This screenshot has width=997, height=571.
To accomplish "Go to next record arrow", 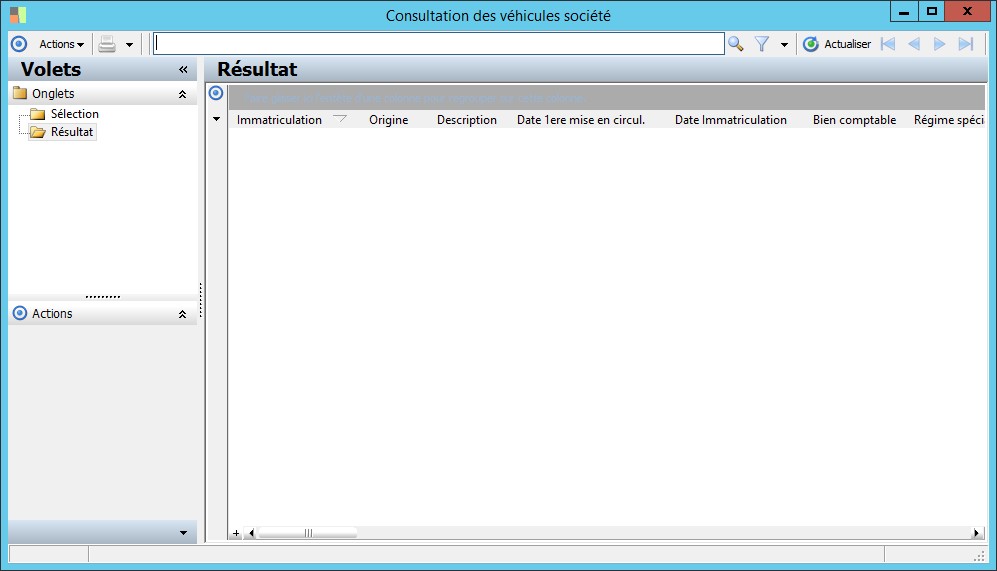I will pos(939,44).
